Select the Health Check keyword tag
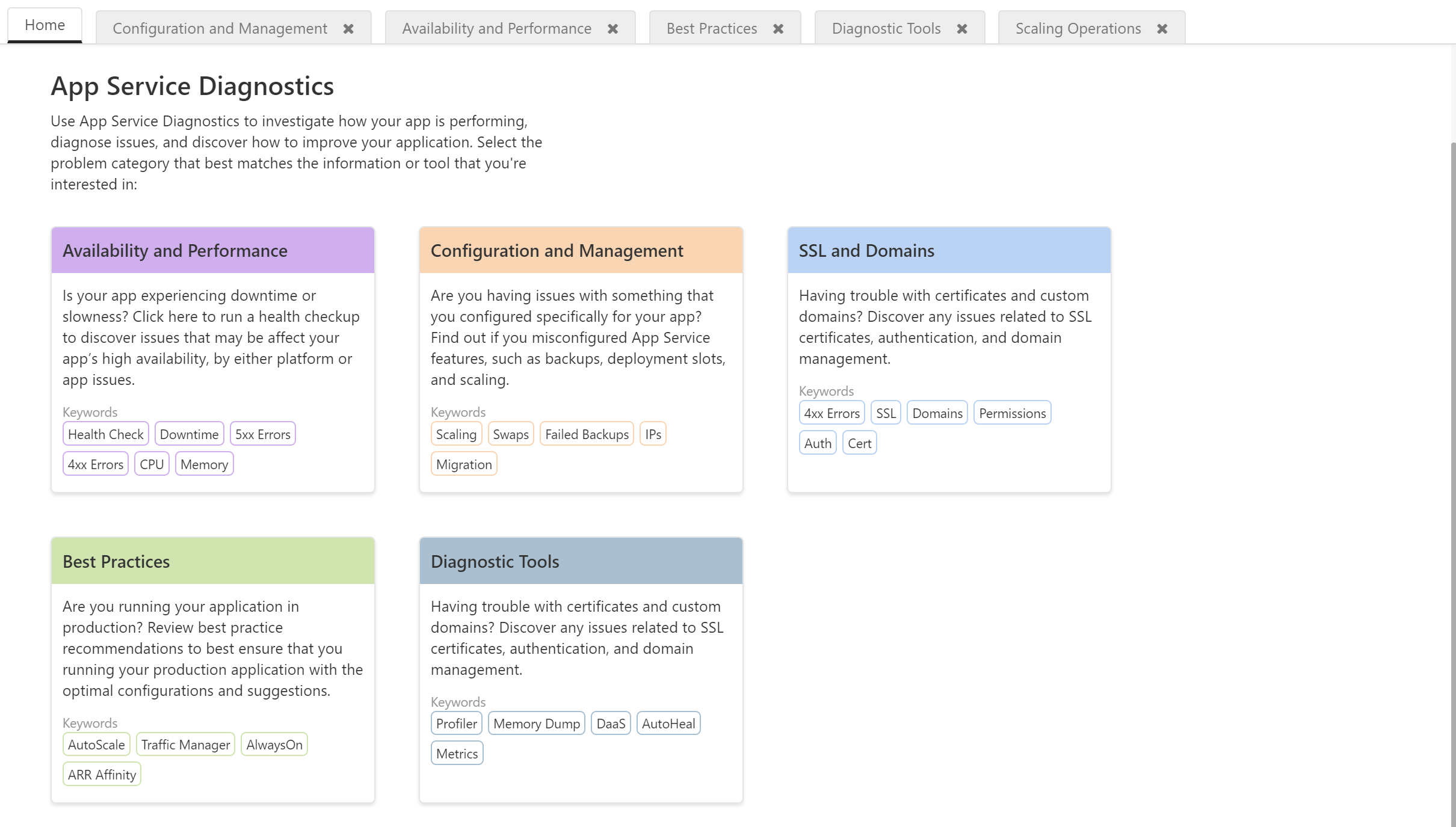The image size is (1456, 827). (105, 434)
